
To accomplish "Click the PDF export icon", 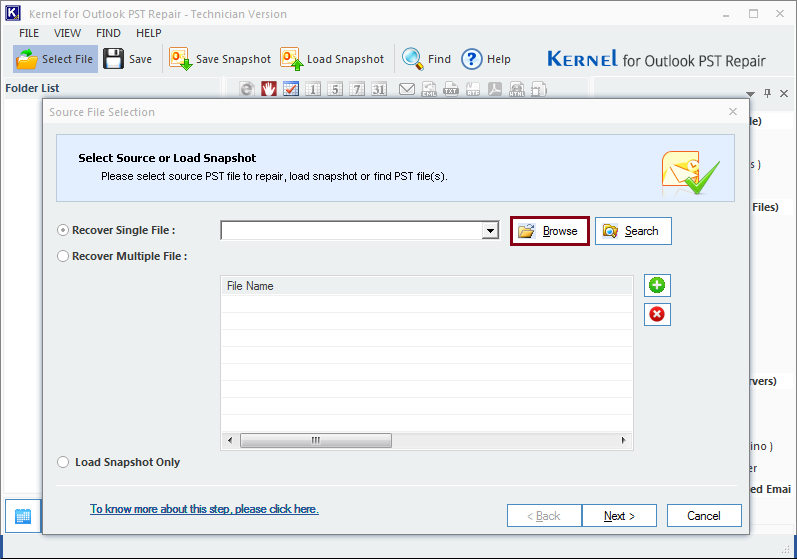I will coord(495,89).
